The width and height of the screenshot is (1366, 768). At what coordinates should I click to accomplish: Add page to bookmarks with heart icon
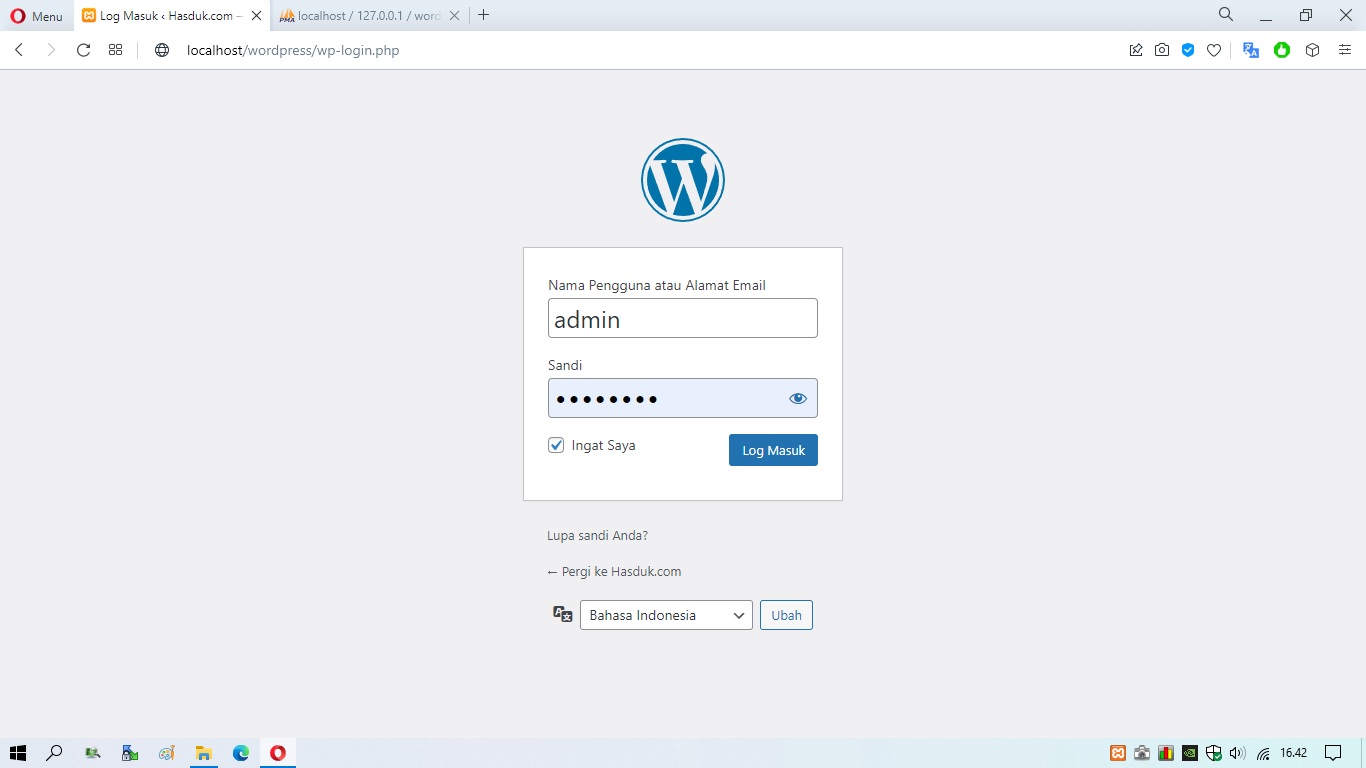1214,50
